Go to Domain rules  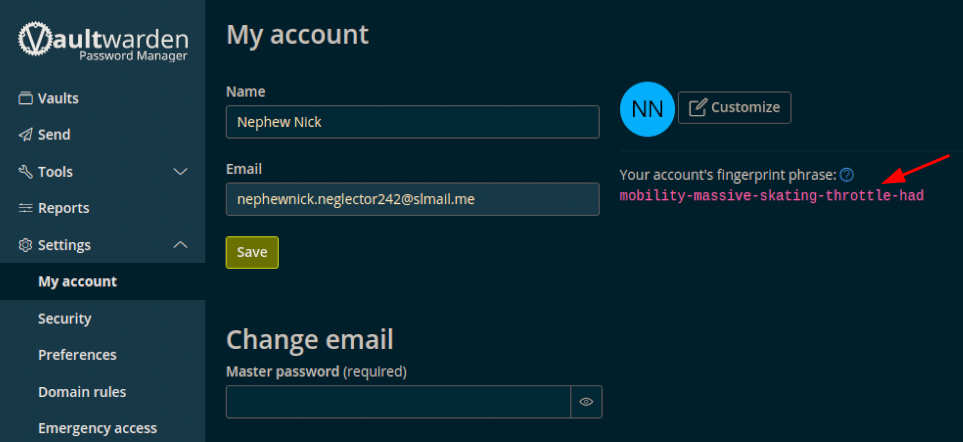82,392
